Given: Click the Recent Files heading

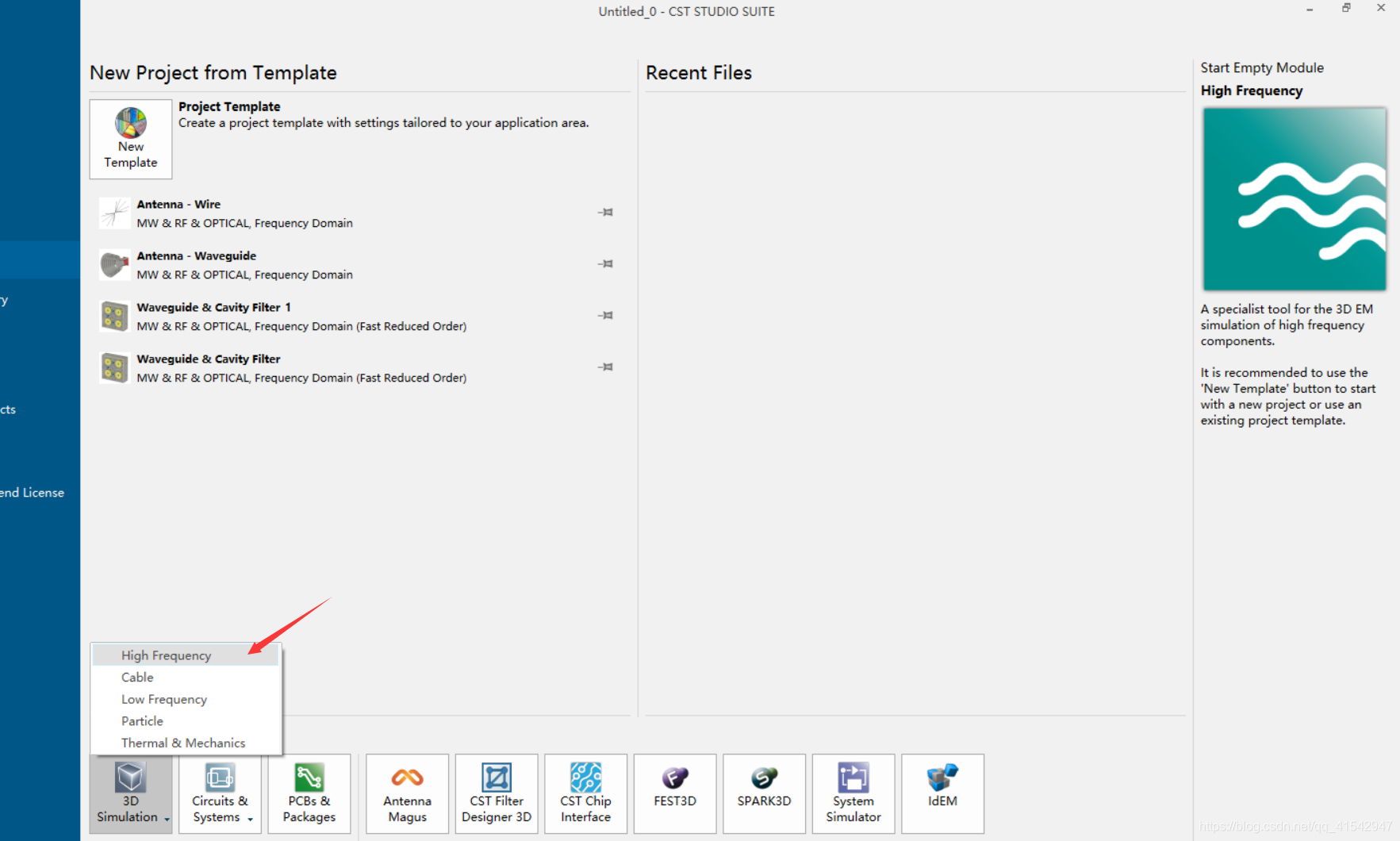Looking at the screenshot, I should [x=699, y=73].
